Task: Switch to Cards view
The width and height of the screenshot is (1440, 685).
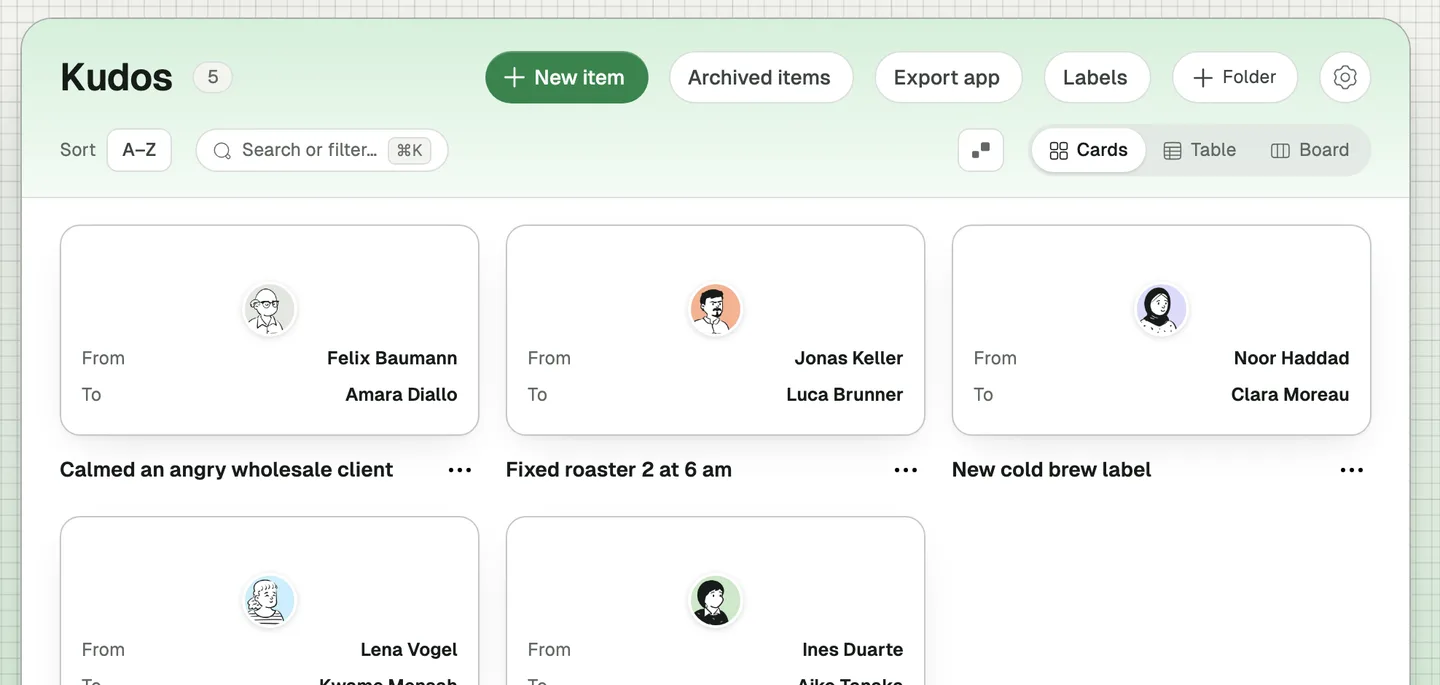Action: point(1088,150)
